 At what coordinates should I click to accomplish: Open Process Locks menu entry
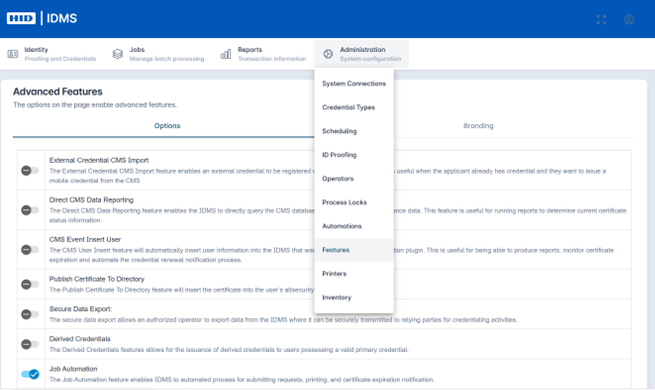[354, 203]
